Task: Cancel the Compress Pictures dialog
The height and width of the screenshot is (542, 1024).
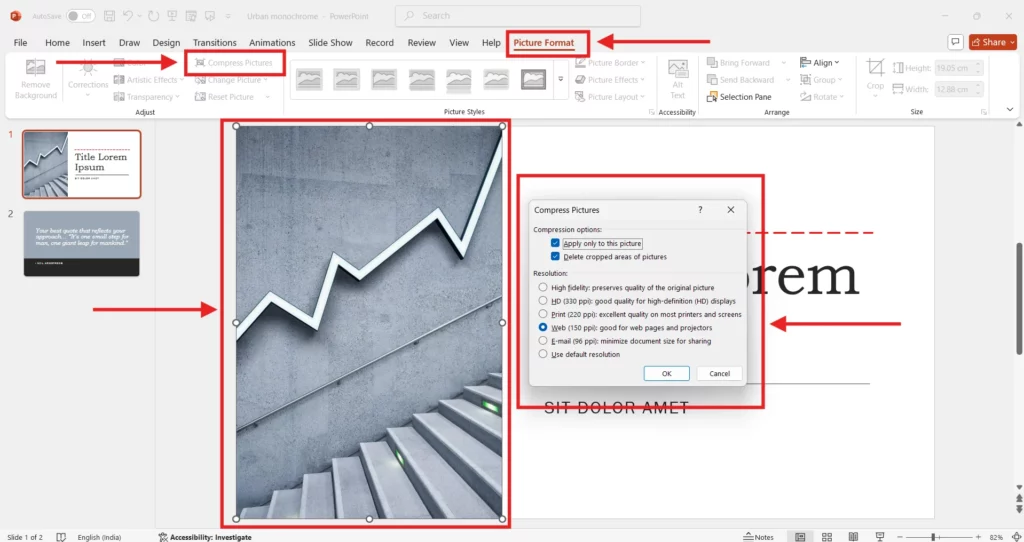Action: pyautogui.click(x=719, y=373)
